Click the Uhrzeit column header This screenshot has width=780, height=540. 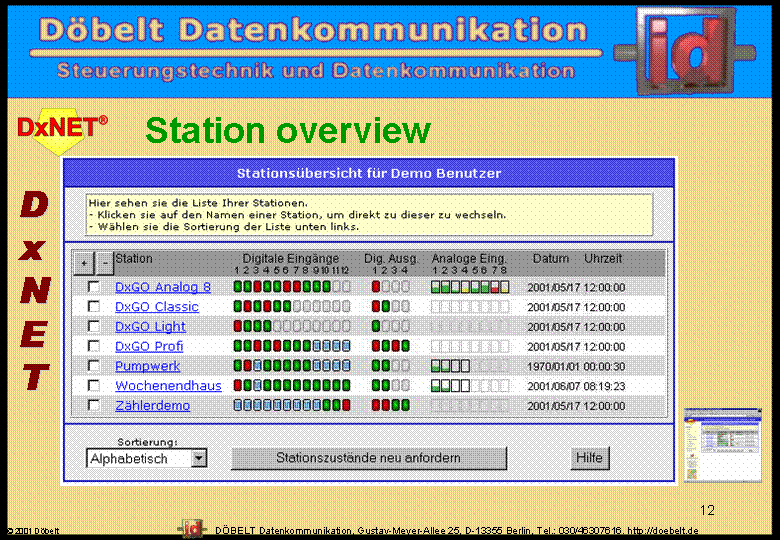tap(603, 259)
